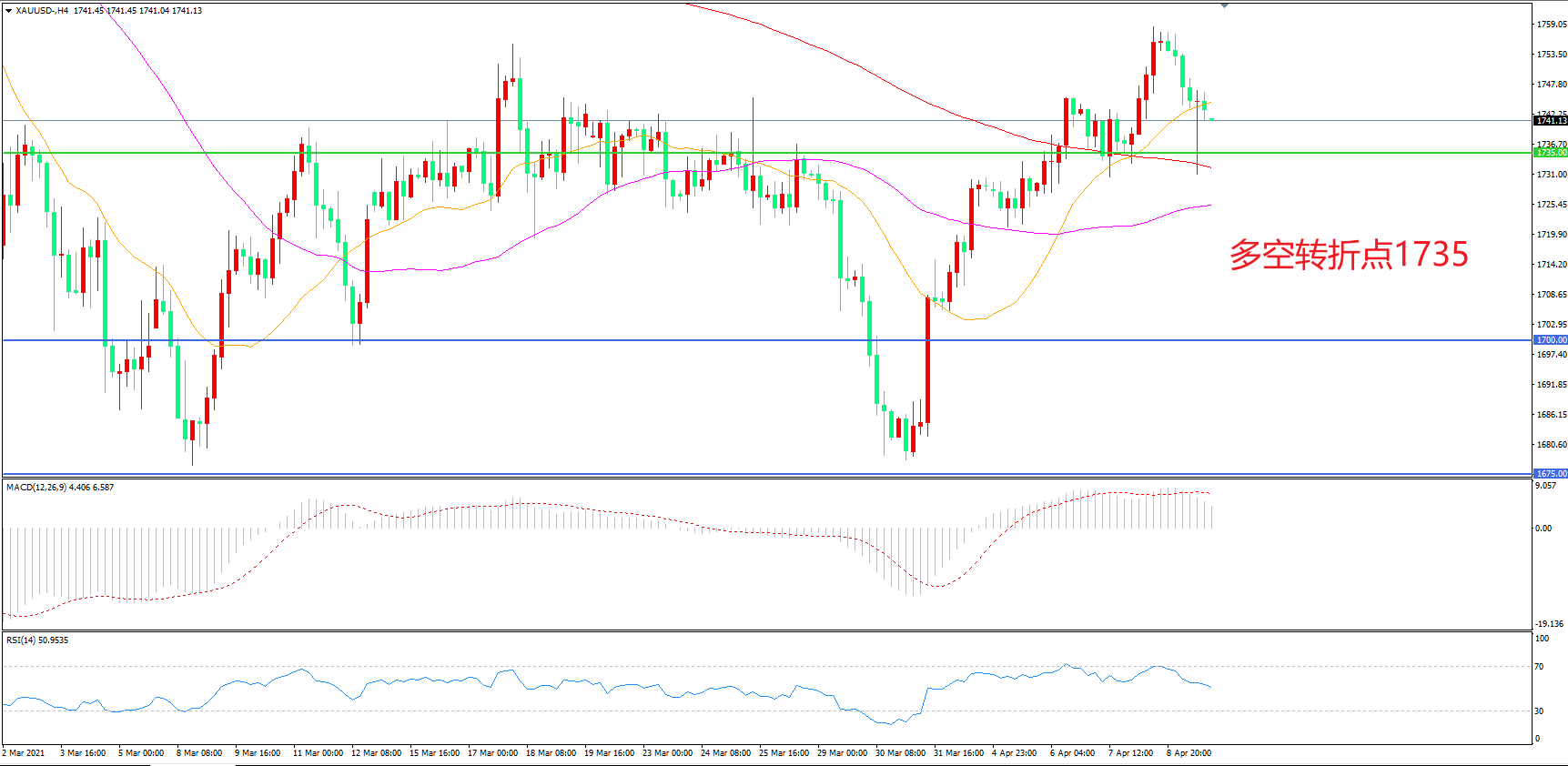The height and width of the screenshot is (766, 1568).
Task: Select the blue 1700.00 price level tag
Action: click(1551, 340)
